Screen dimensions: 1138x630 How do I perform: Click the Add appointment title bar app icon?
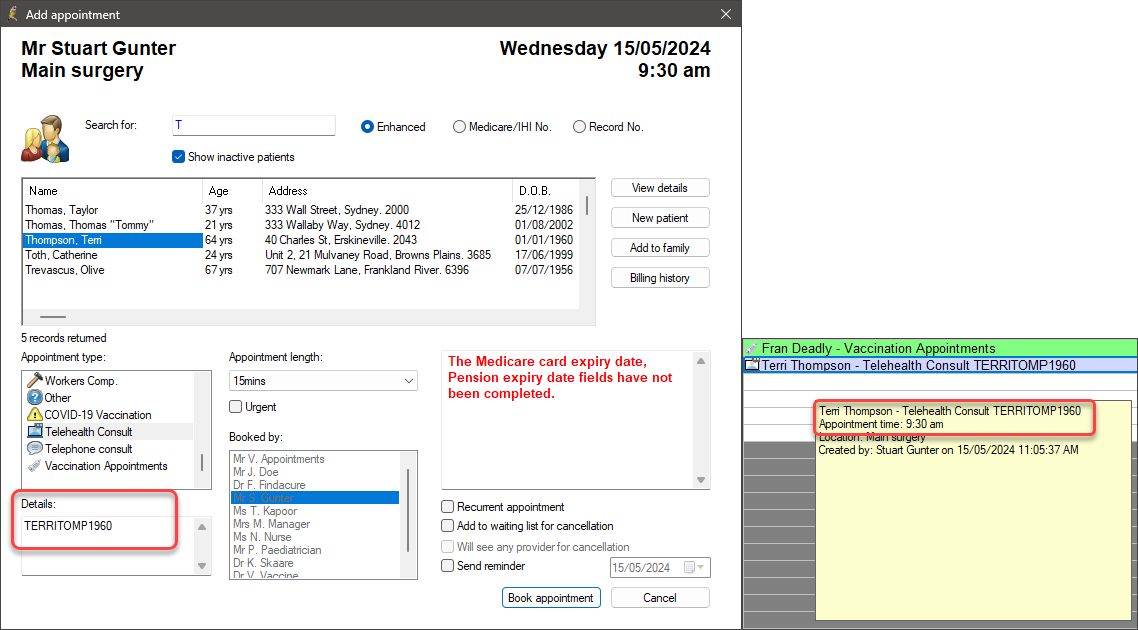pyautogui.click(x=12, y=14)
